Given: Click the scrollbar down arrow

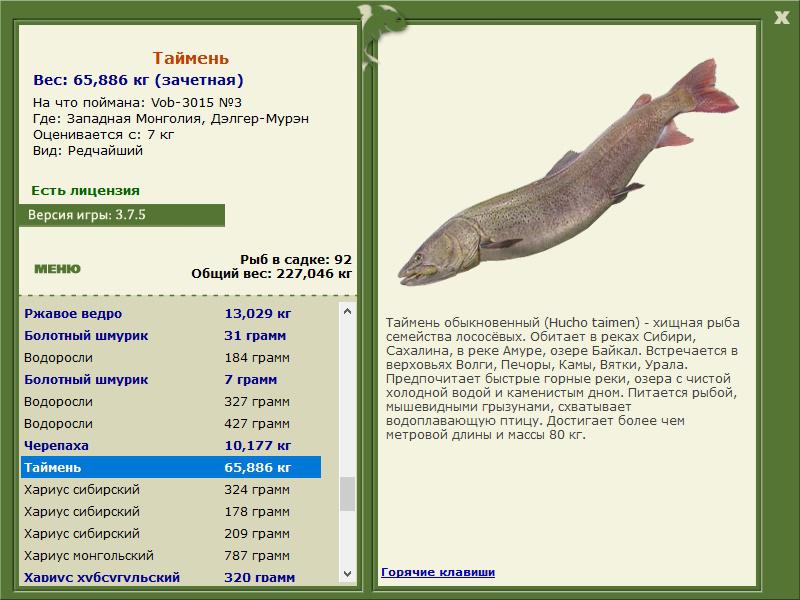Looking at the screenshot, I should 347,573.
